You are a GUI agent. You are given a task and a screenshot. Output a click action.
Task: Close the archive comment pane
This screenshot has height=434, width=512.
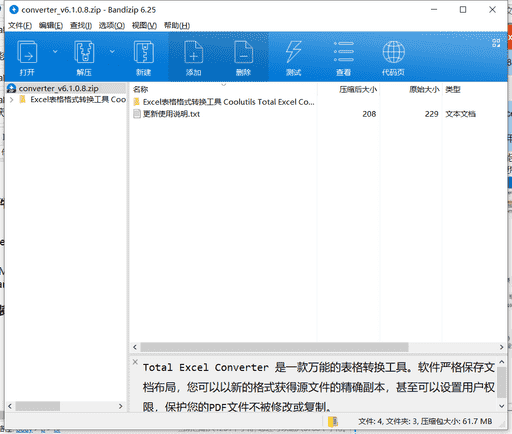coord(135,362)
